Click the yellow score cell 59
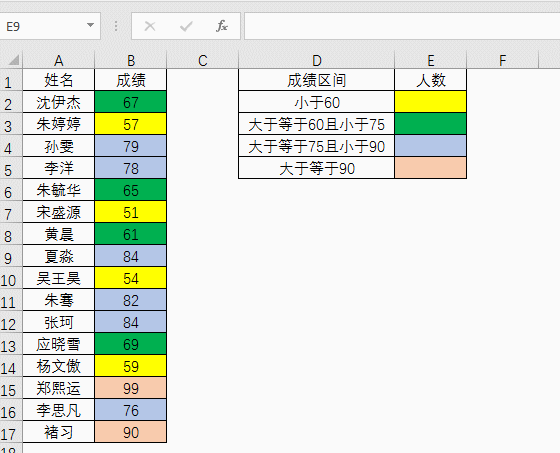The image size is (560, 453). [131, 366]
